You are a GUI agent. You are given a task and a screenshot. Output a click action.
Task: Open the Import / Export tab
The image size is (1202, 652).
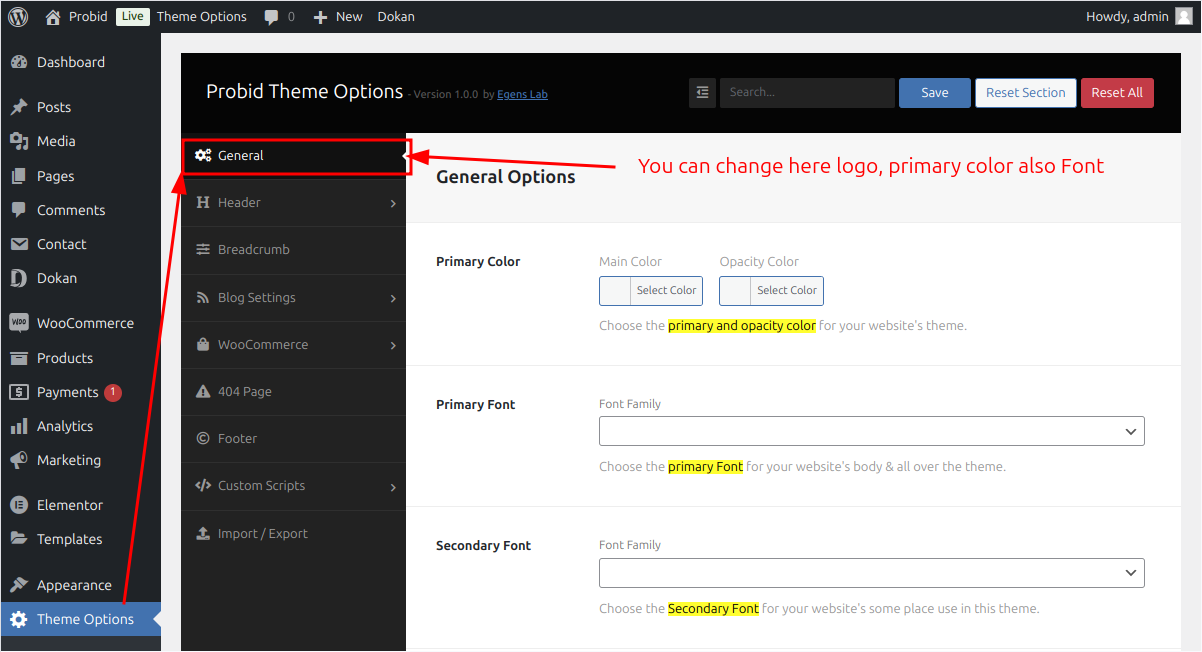294,534
